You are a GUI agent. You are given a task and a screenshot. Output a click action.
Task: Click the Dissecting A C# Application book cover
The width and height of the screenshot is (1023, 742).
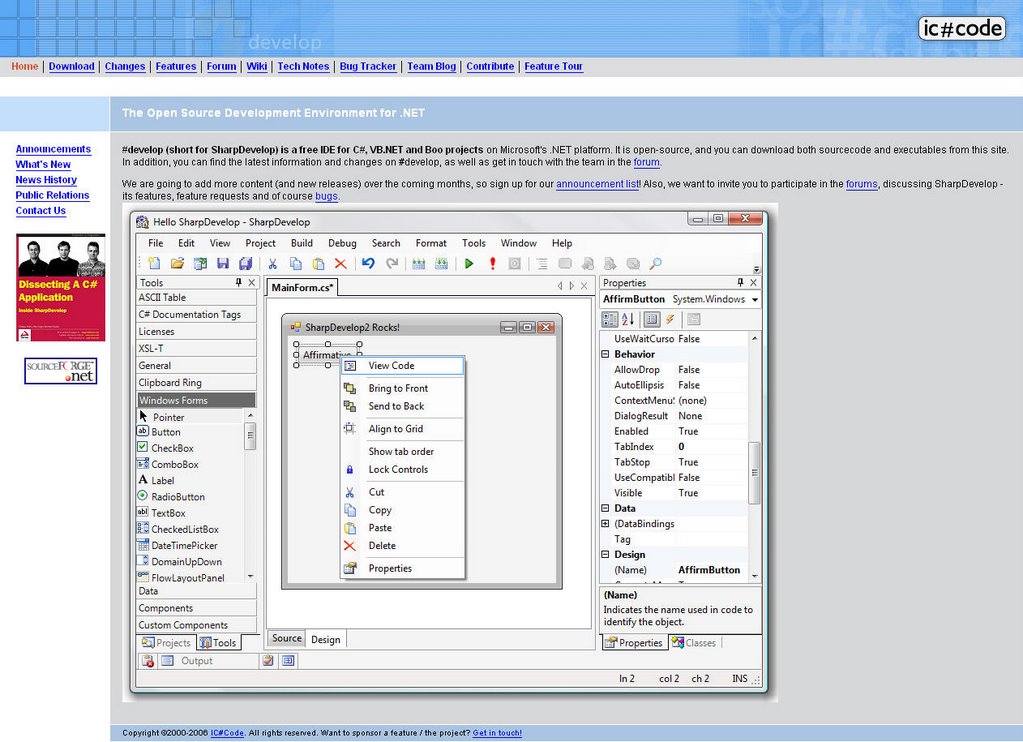[61, 287]
